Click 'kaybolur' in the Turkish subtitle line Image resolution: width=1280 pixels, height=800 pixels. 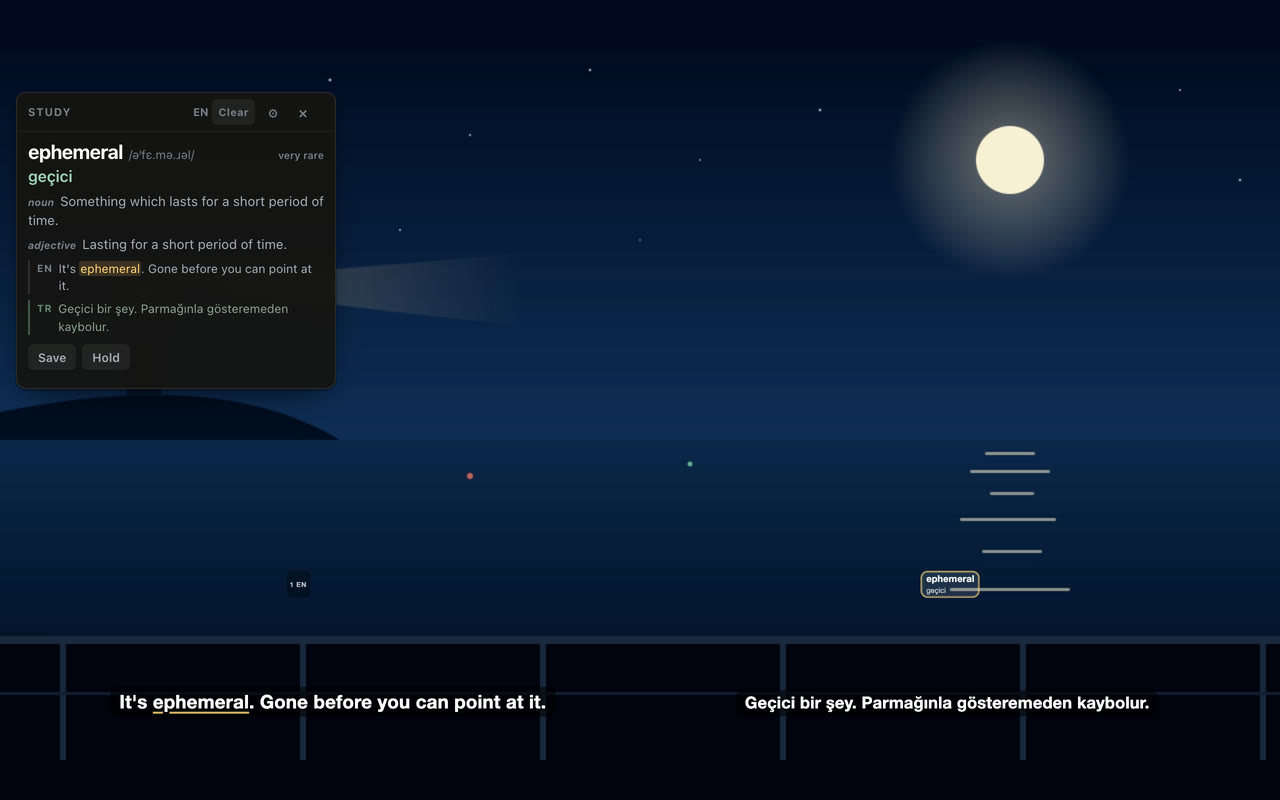1110,703
